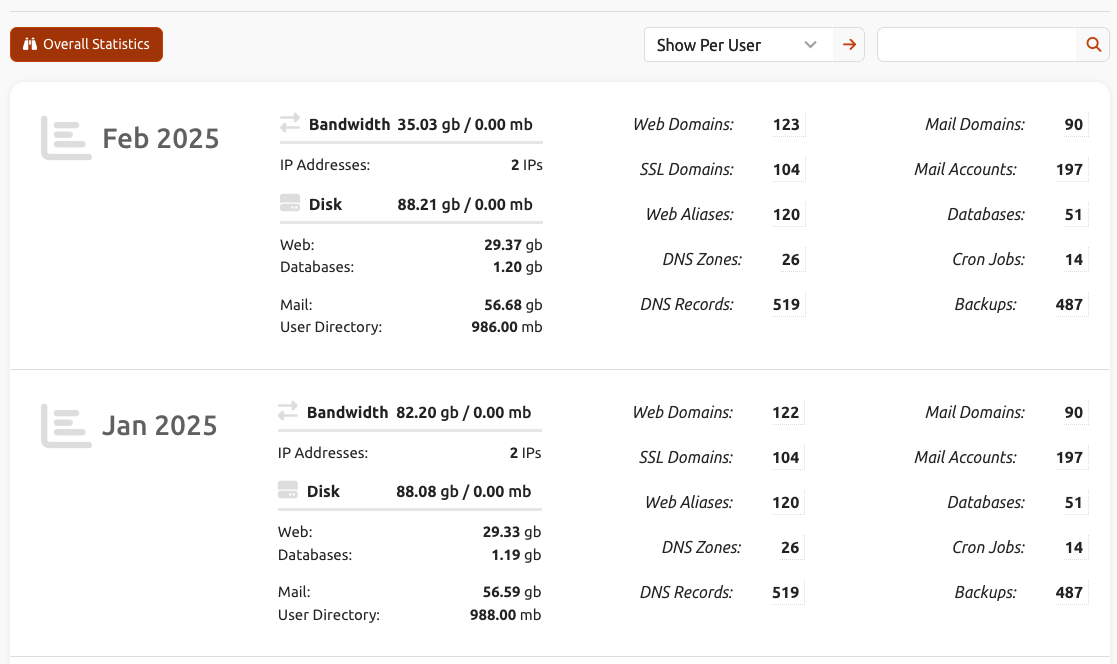Image resolution: width=1117 pixels, height=664 pixels.
Task: Click the binoculars icon in Overall Statistics
Action: coord(30,44)
